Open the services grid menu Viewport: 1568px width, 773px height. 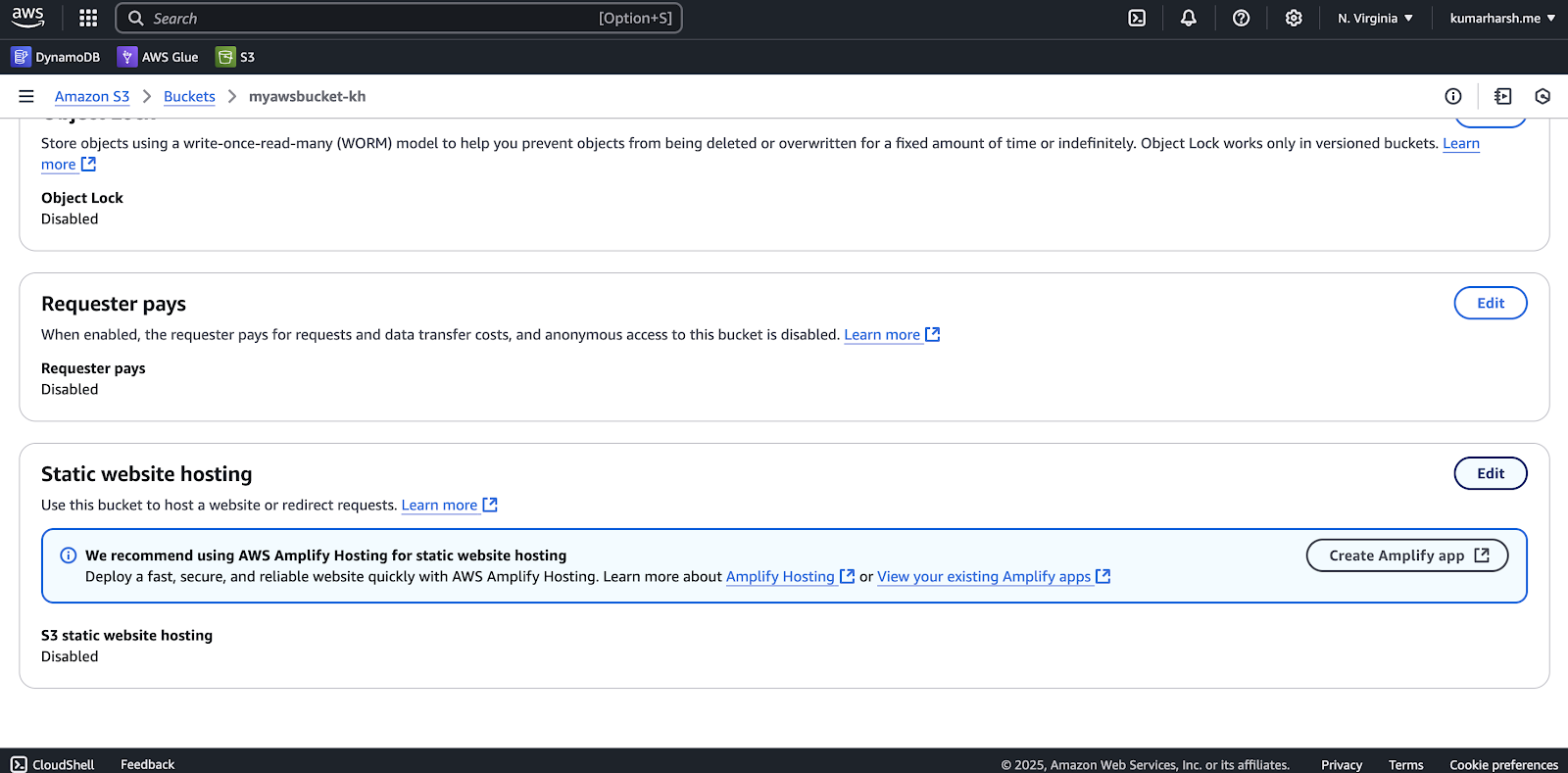pos(88,18)
